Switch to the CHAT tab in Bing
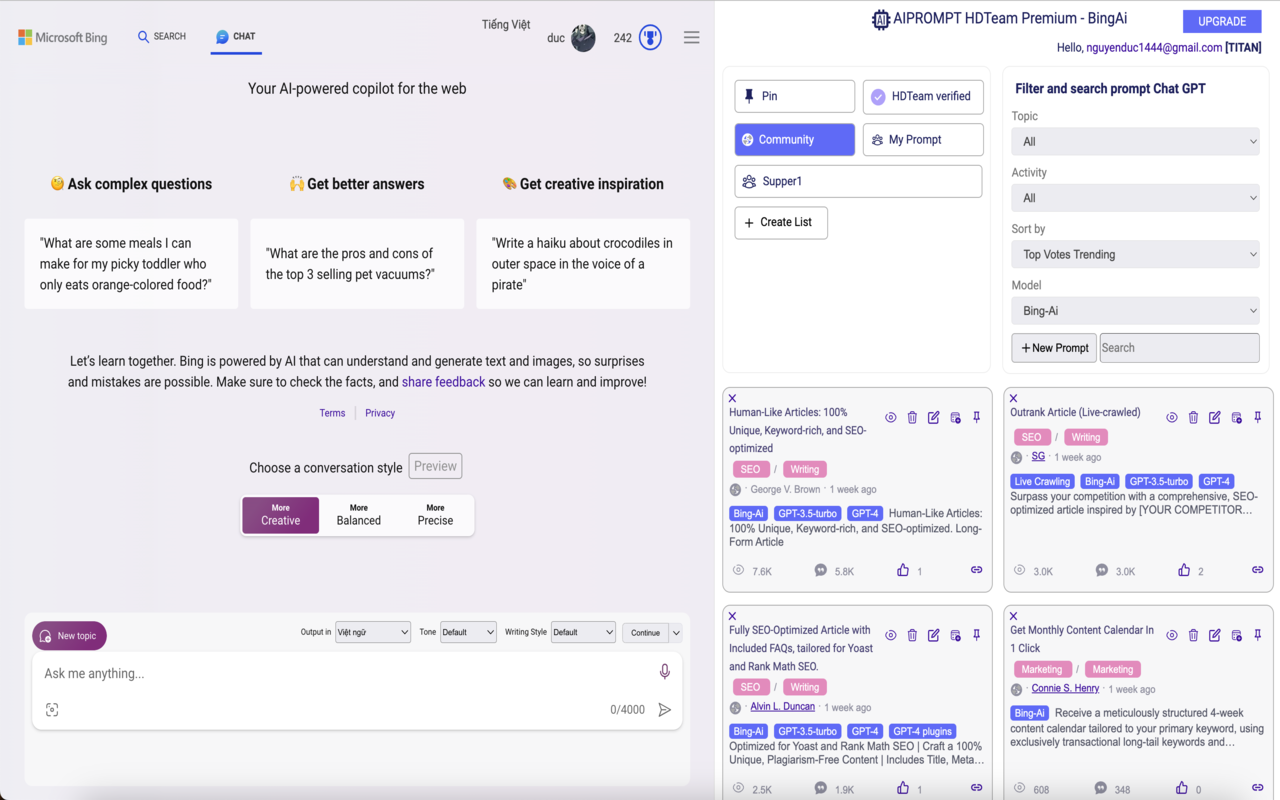Image resolution: width=1280 pixels, height=800 pixels. click(236, 37)
